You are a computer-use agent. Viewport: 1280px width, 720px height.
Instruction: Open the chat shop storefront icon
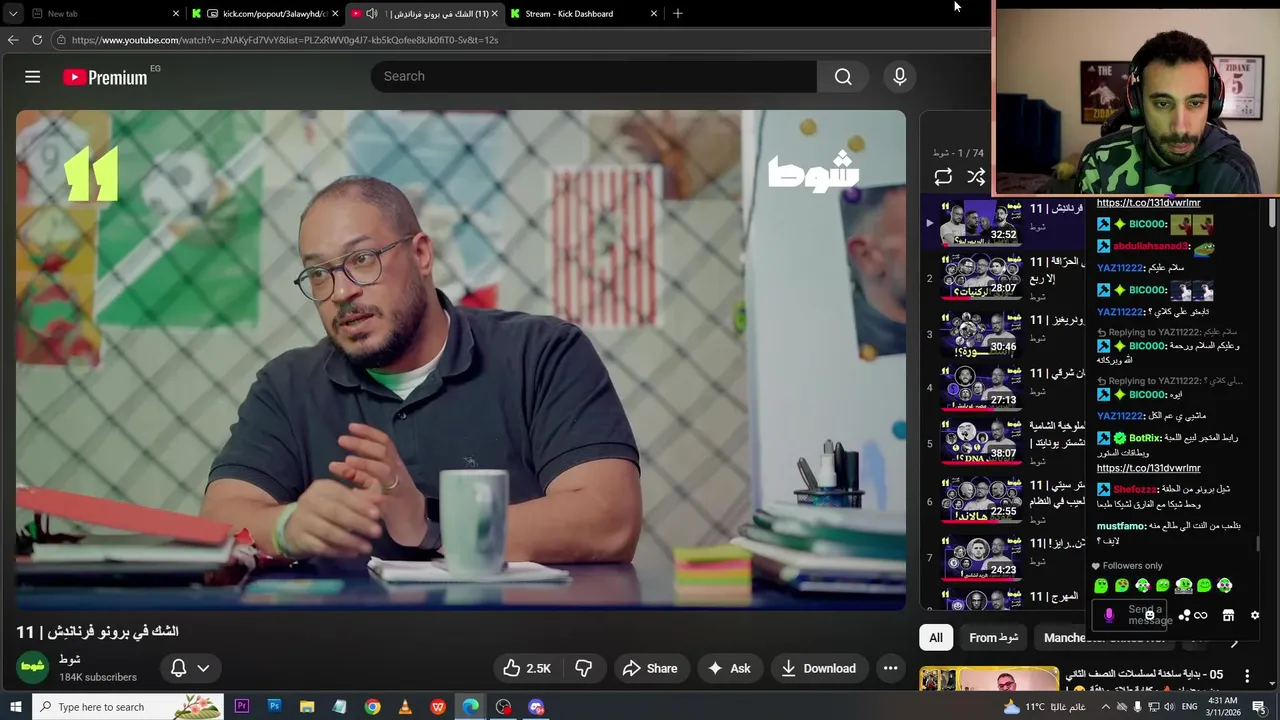click(1228, 616)
